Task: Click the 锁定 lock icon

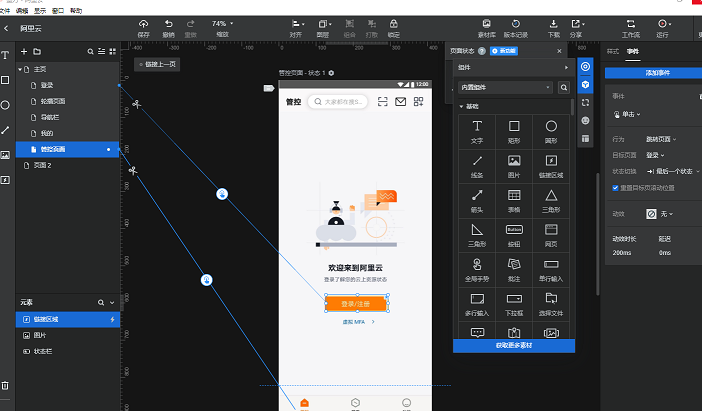Action: pos(394,24)
